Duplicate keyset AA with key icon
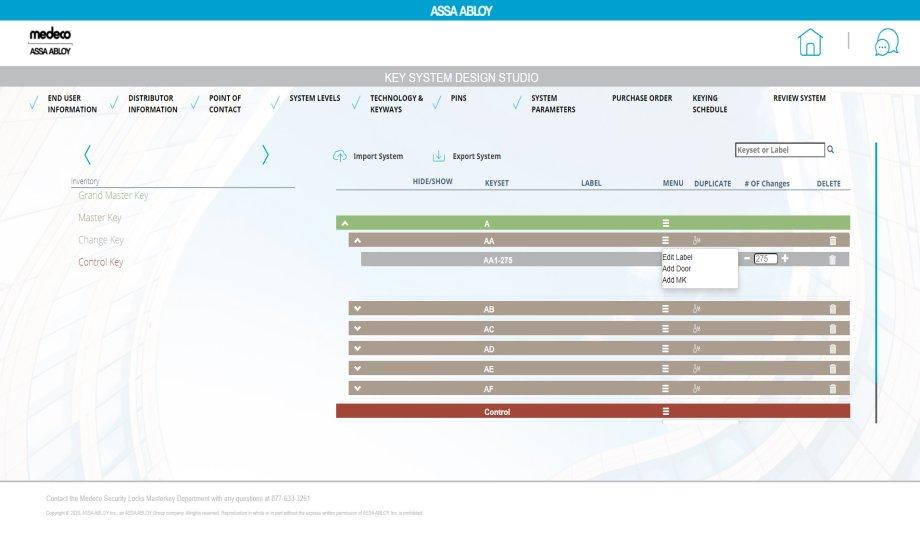This screenshot has width=920, height=533. click(696, 240)
